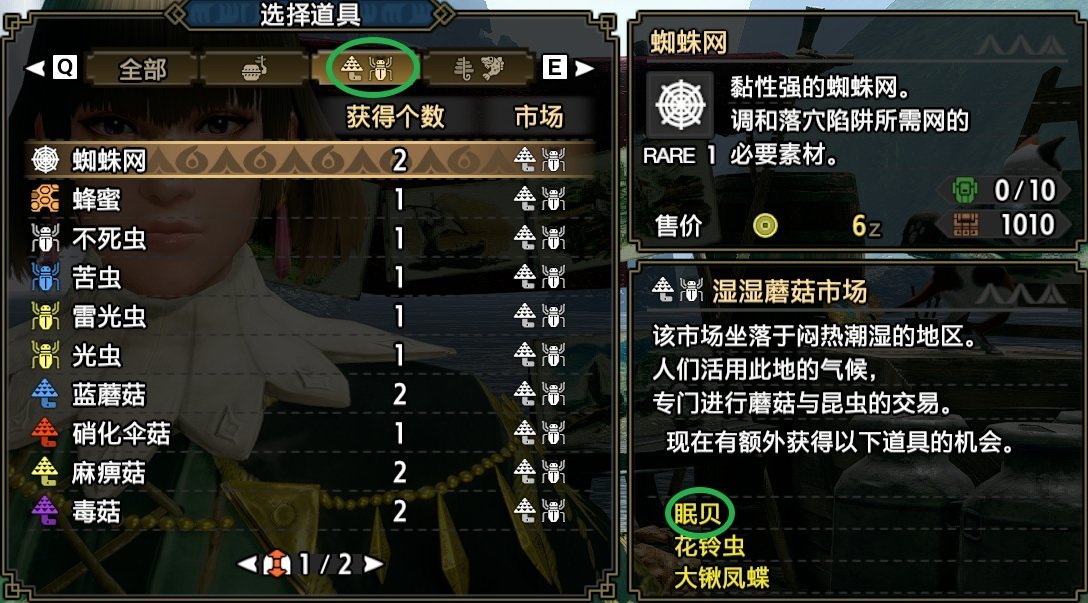Click the bonus item 眠贝
Screen dimensions: 1088x603
[x=698, y=514]
